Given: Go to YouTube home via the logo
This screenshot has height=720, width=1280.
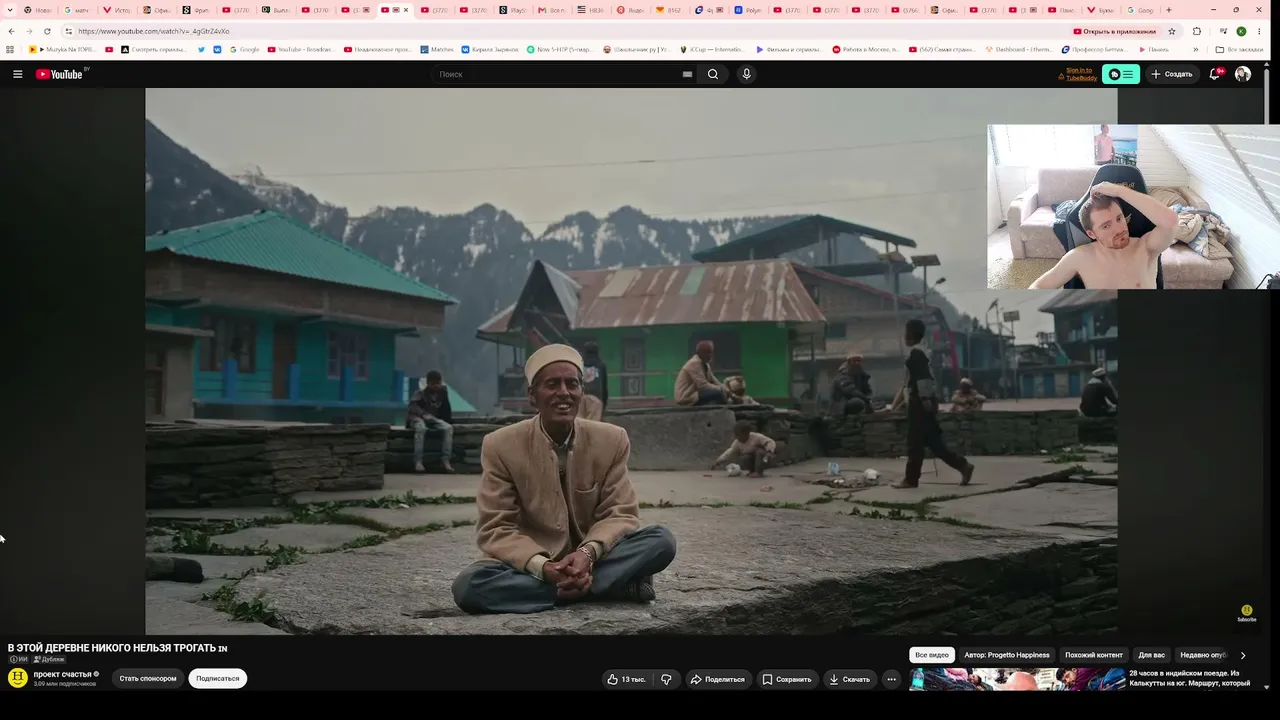Looking at the screenshot, I should (x=59, y=74).
